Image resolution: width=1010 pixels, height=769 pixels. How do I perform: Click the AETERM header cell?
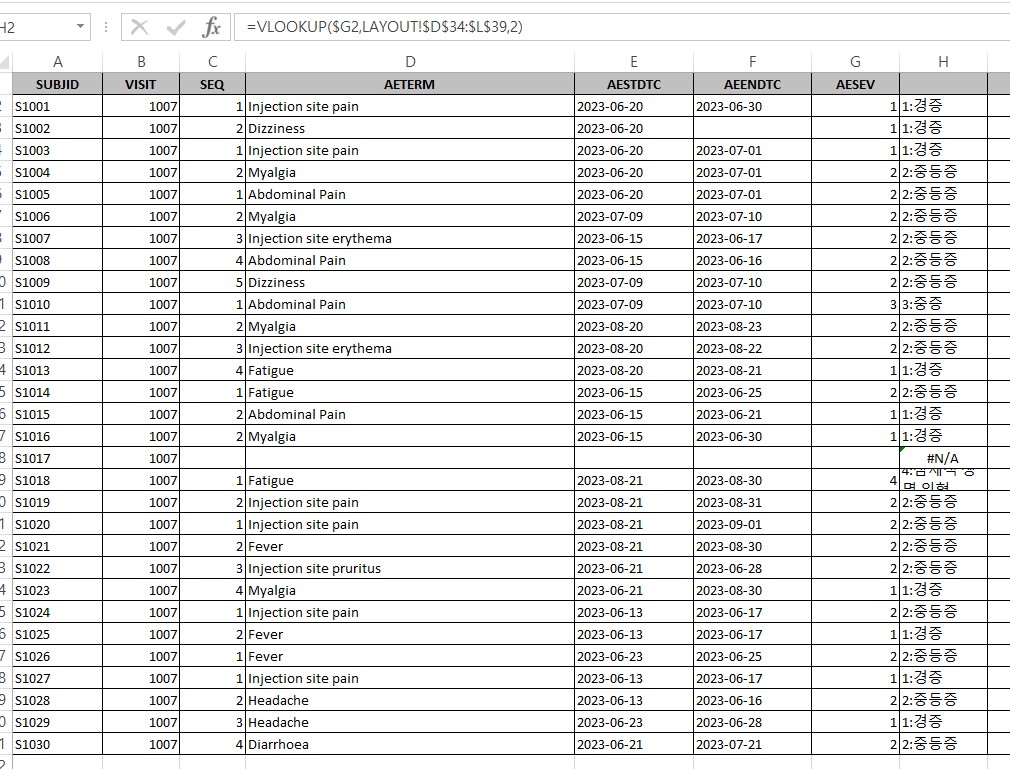point(410,84)
